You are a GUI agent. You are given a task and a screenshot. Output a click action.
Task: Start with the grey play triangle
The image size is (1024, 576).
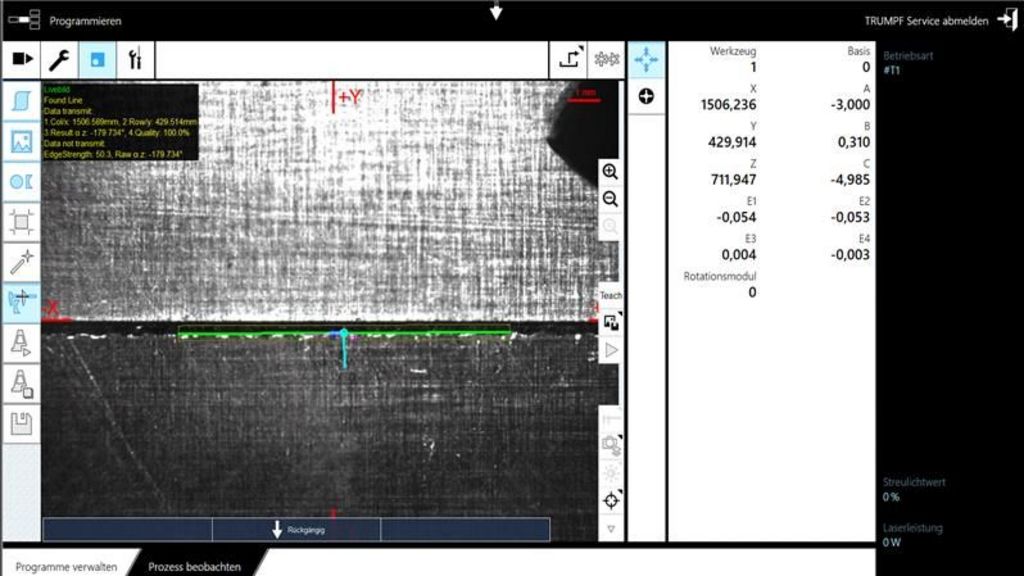click(611, 350)
